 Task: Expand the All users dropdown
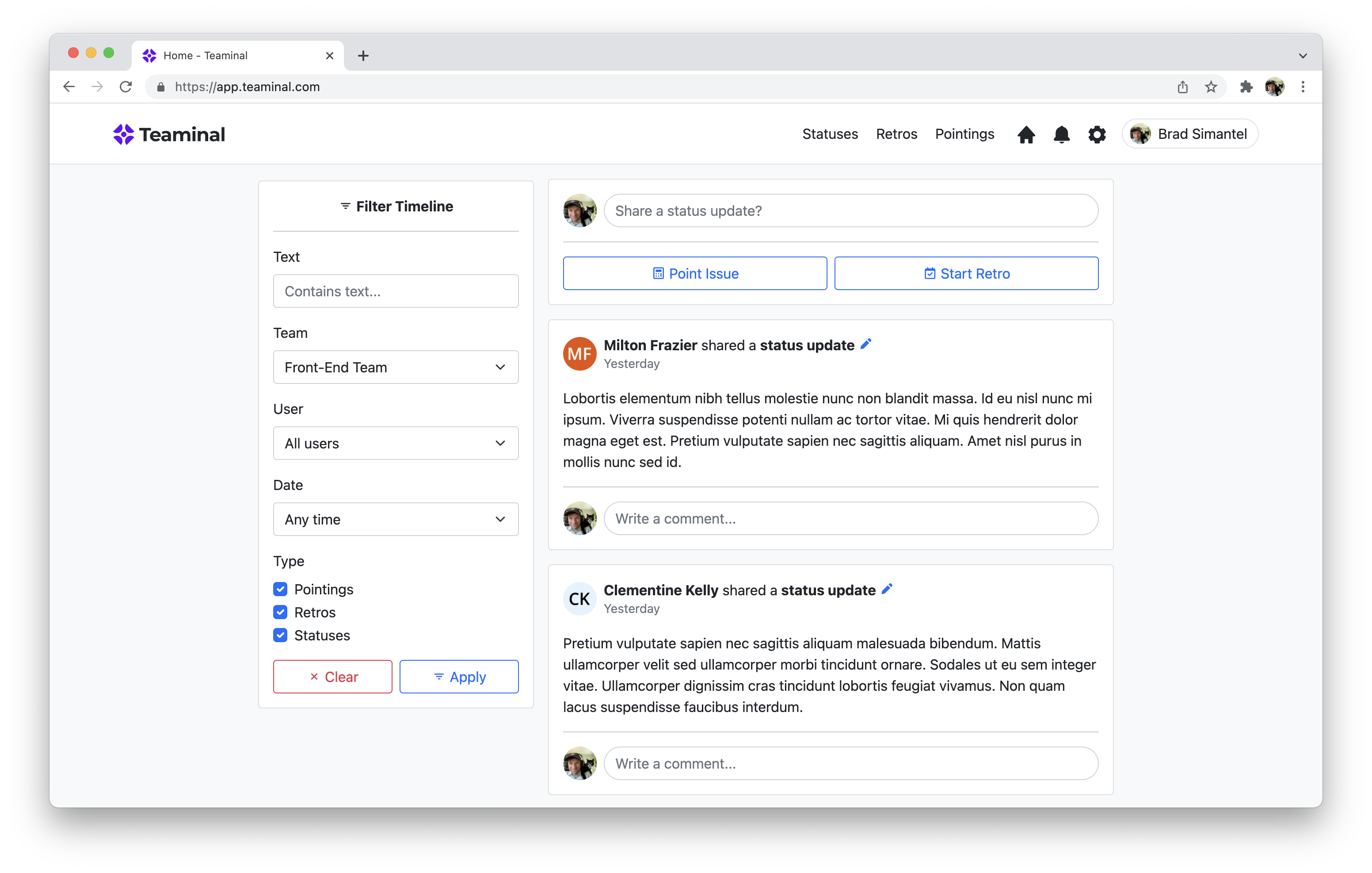coord(396,443)
